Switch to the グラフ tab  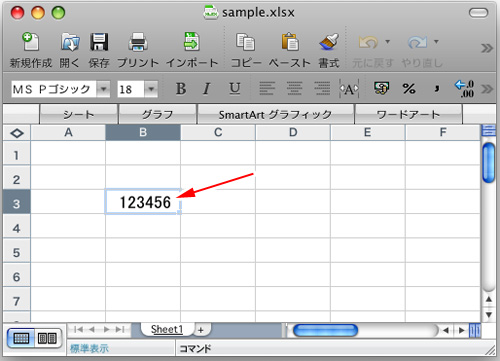pyautogui.click(x=157, y=115)
